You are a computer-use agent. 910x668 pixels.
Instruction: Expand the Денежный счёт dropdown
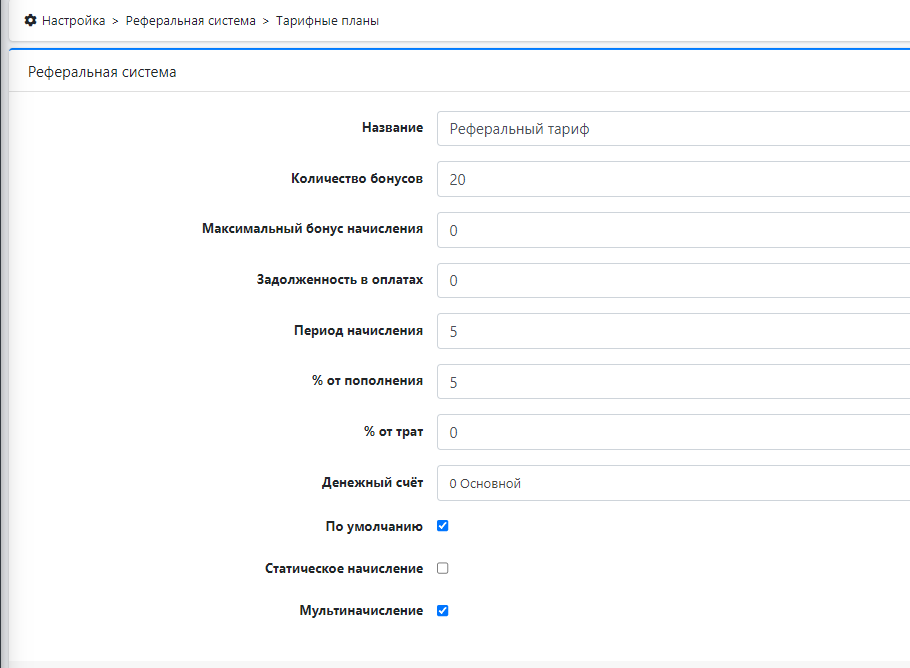(672, 483)
